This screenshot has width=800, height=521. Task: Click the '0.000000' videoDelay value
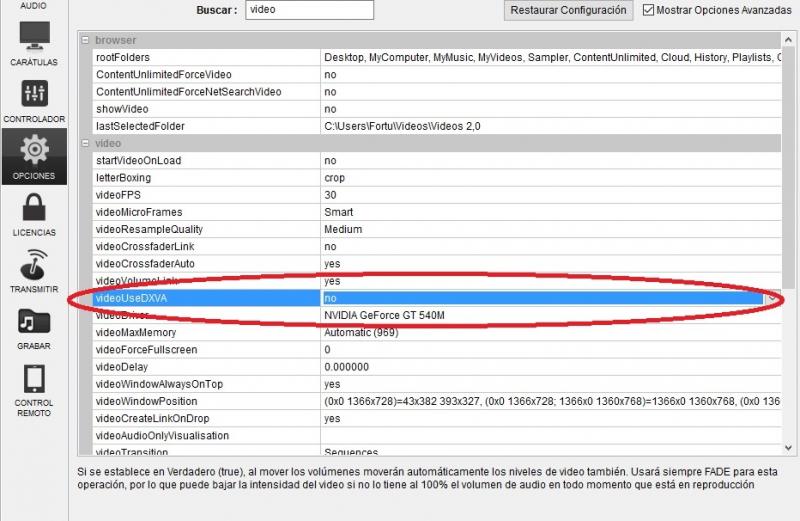[346, 367]
